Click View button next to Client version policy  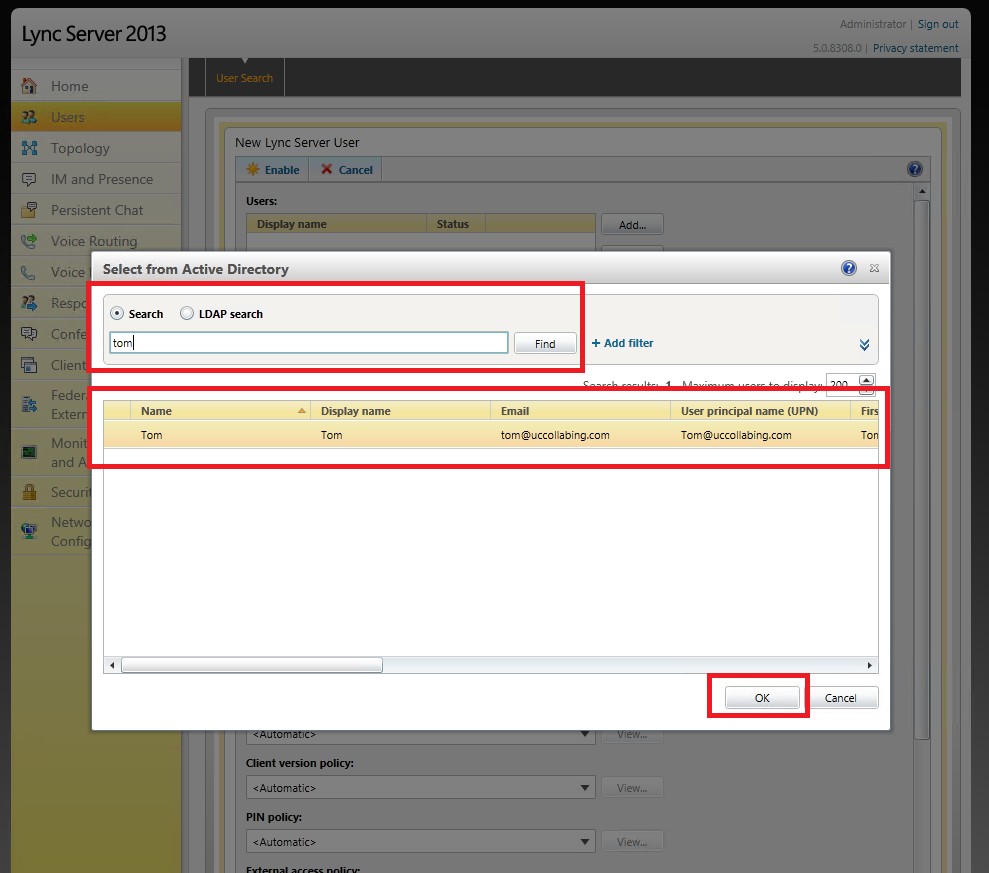tap(632, 788)
